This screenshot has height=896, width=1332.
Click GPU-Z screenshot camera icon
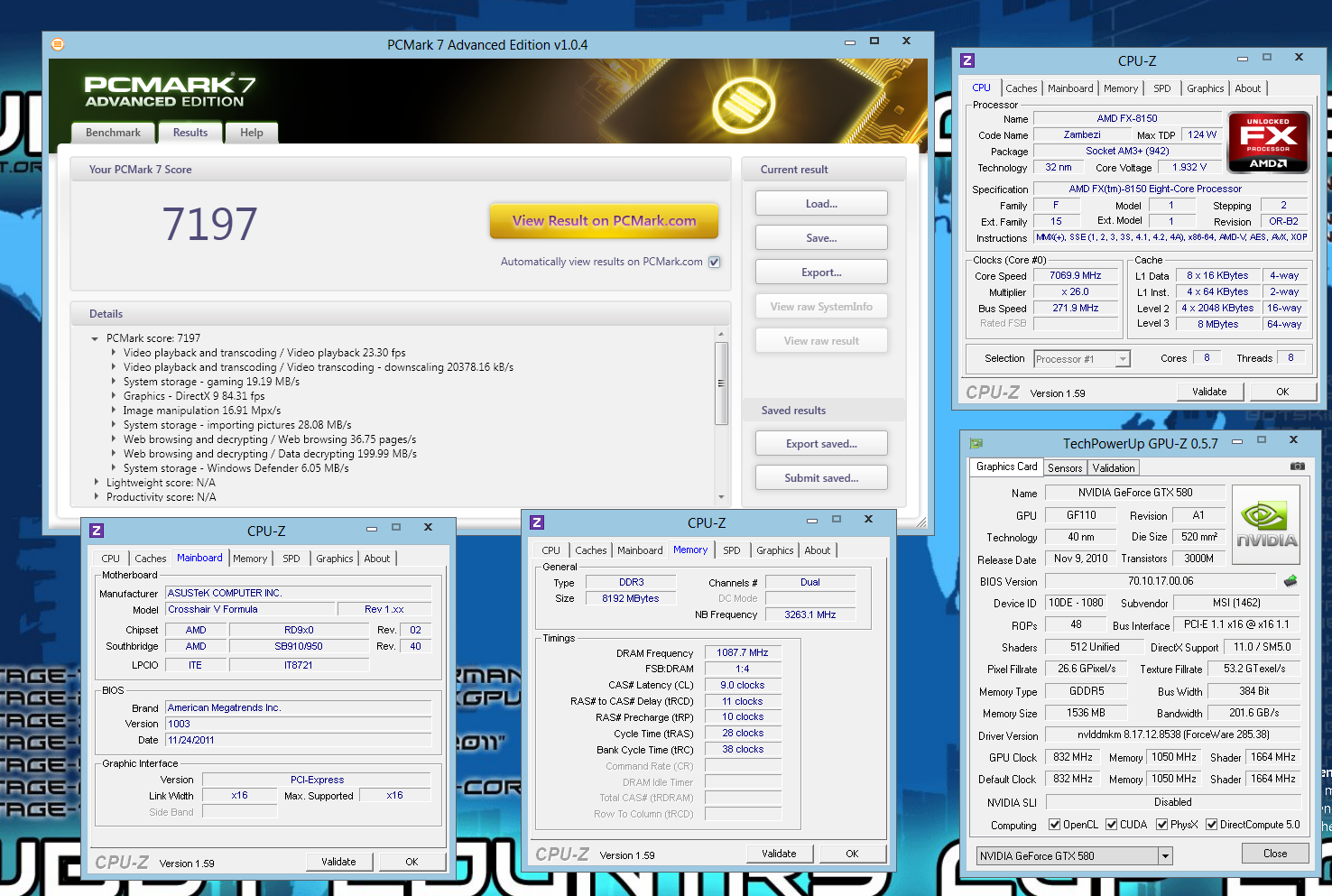click(x=1297, y=466)
